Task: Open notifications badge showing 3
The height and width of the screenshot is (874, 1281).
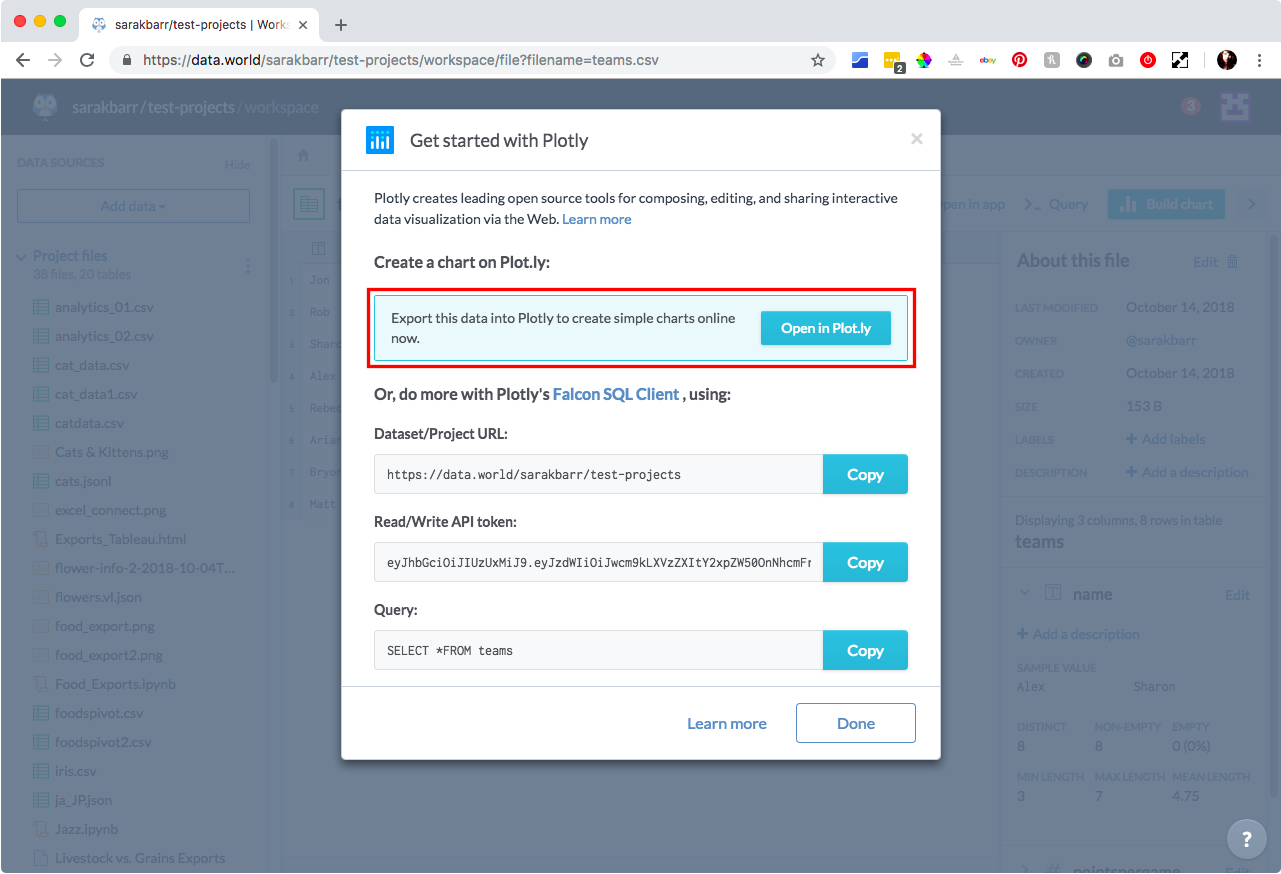Action: 1190,105
